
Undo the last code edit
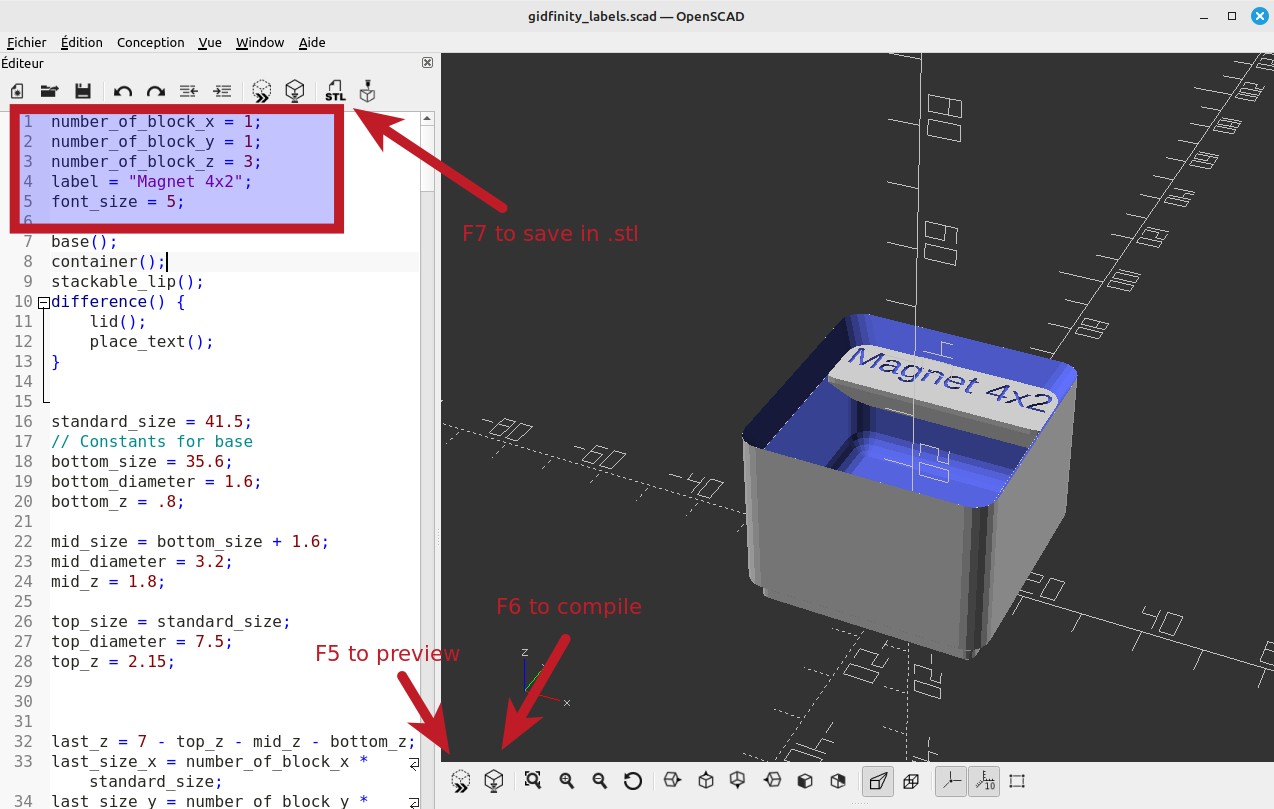click(121, 91)
